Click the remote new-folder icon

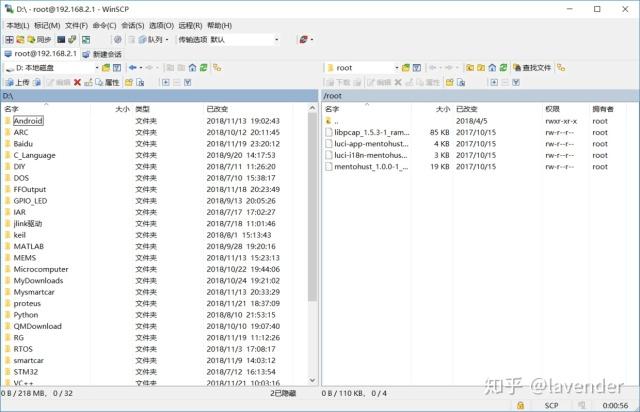pyautogui.click(x=450, y=82)
